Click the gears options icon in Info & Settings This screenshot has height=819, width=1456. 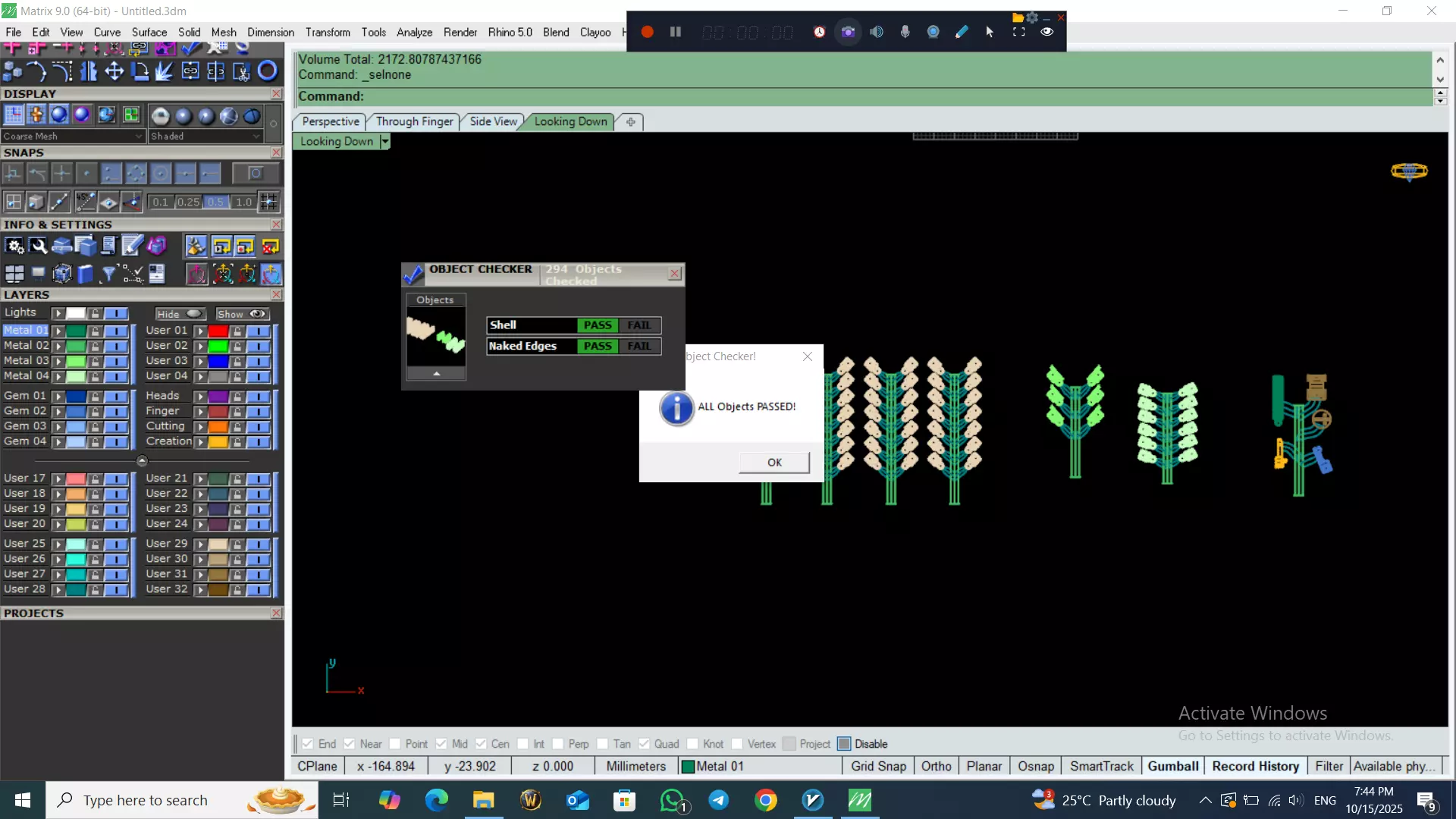coord(14,246)
